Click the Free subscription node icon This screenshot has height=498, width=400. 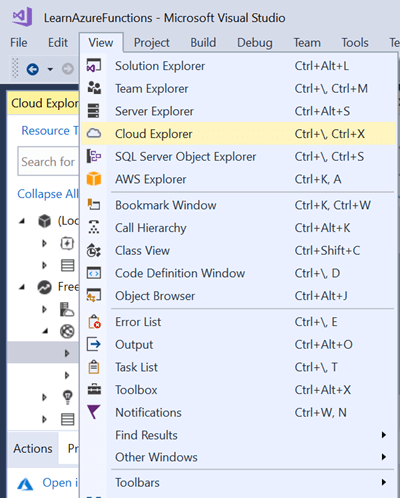(45, 287)
